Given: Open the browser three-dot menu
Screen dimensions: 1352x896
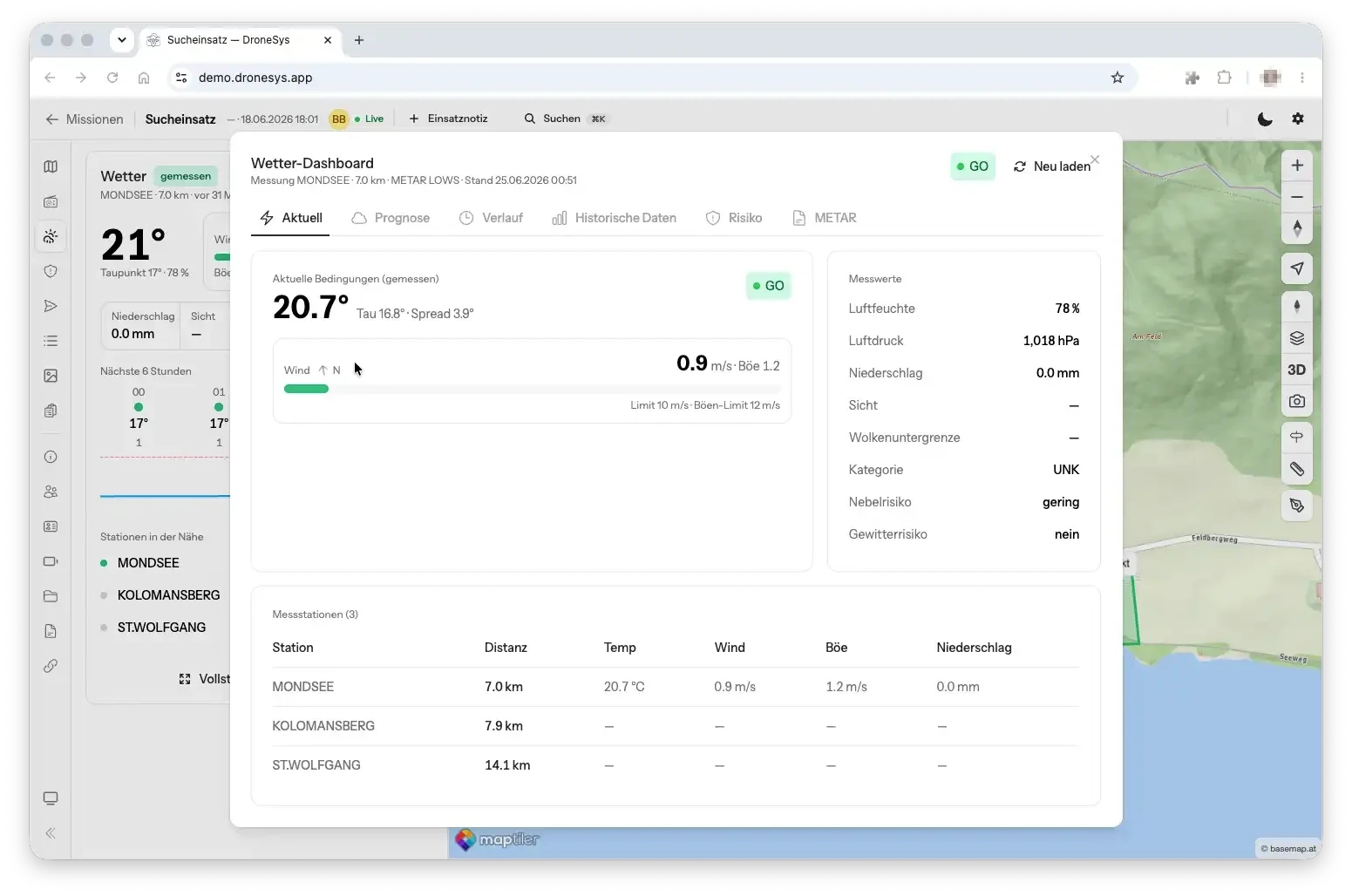Looking at the screenshot, I should pos(1302,78).
